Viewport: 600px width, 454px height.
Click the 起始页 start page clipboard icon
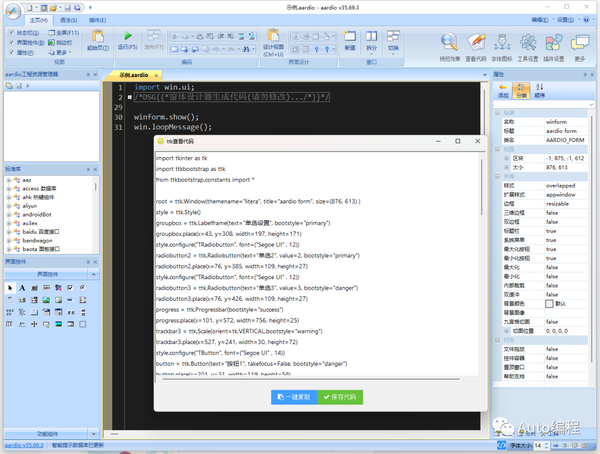[98, 36]
